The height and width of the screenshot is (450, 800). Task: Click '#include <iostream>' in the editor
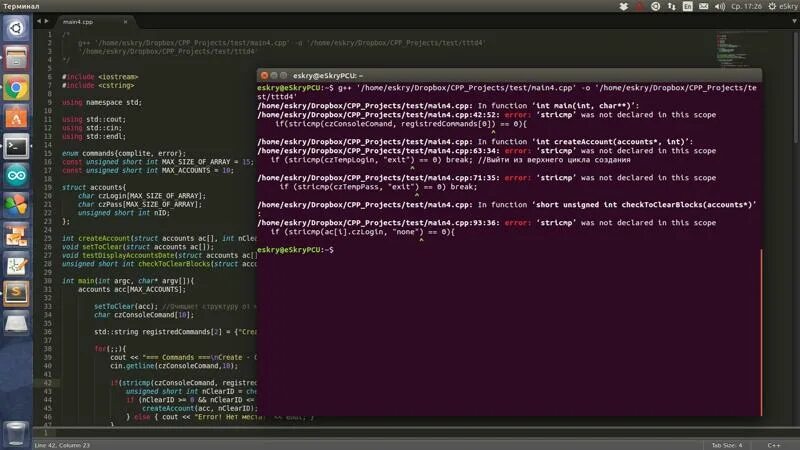[100, 77]
